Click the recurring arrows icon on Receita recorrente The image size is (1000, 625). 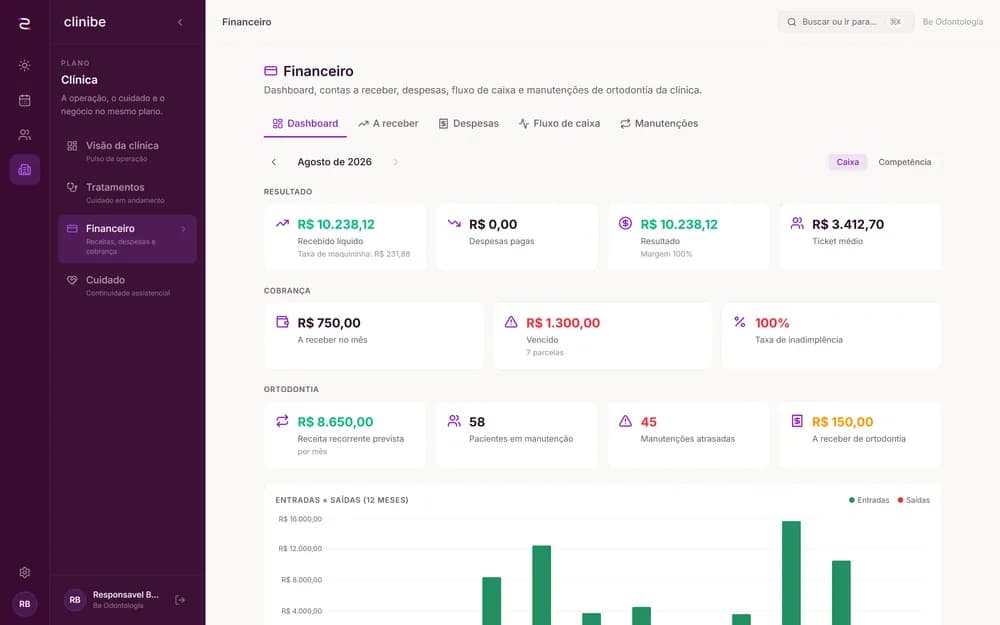click(x=282, y=421)
